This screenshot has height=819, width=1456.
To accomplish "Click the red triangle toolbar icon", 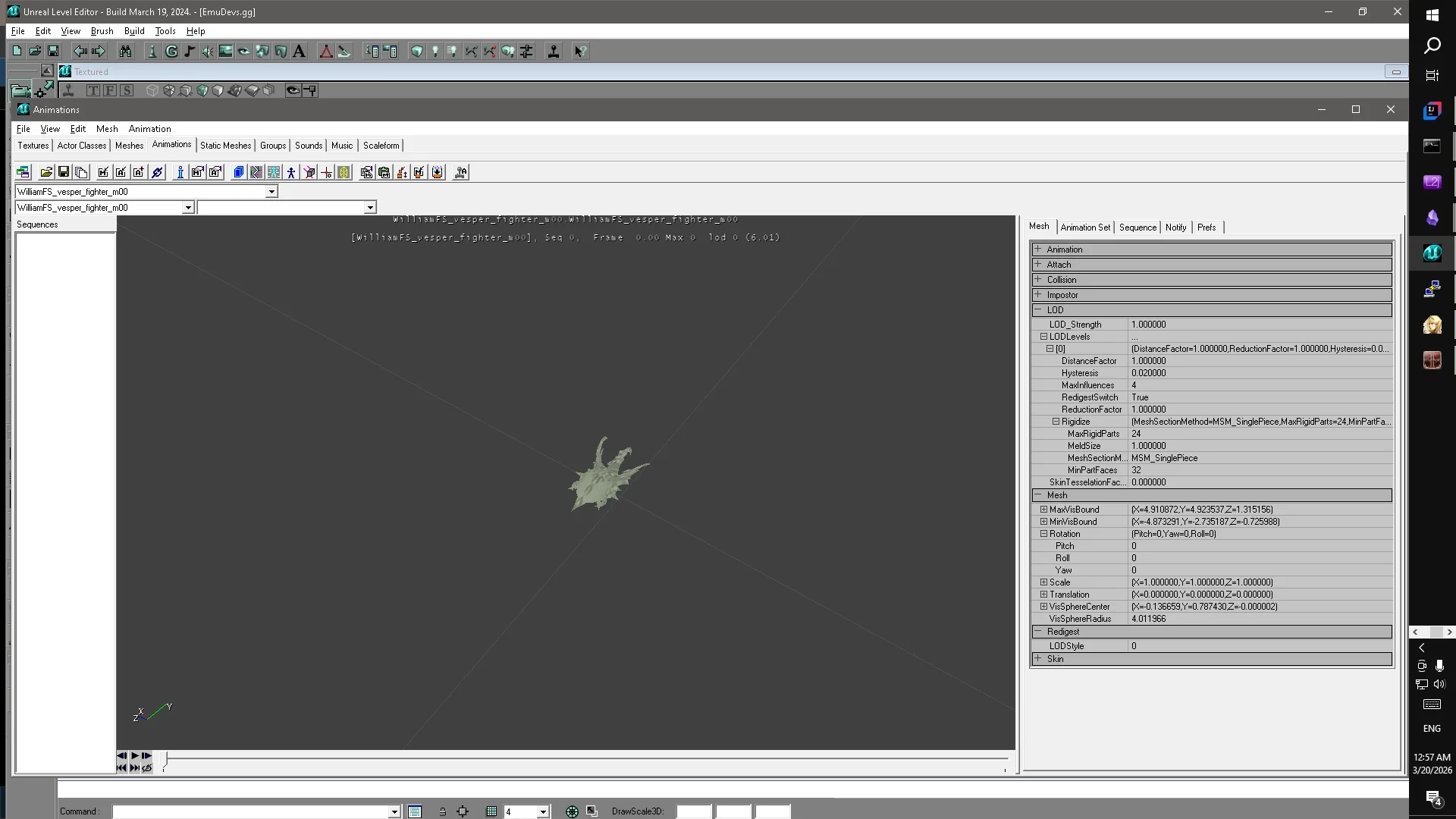I will (326, 52).
